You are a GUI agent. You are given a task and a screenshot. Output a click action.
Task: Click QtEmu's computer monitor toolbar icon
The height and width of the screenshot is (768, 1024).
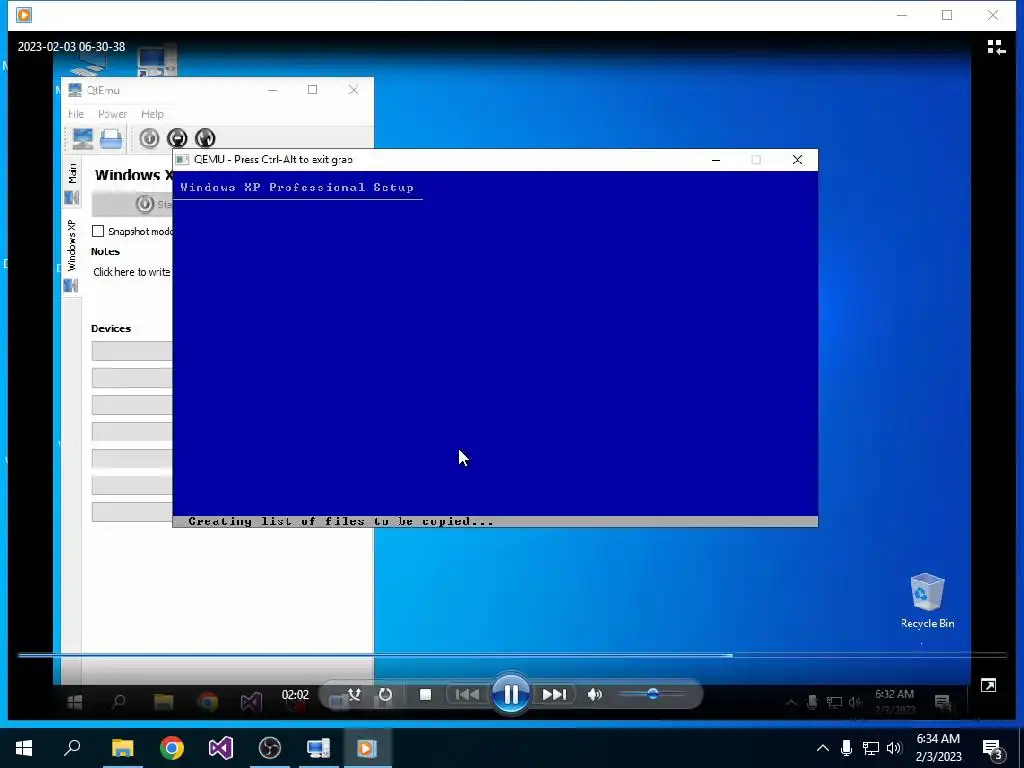tap(83, 138)
